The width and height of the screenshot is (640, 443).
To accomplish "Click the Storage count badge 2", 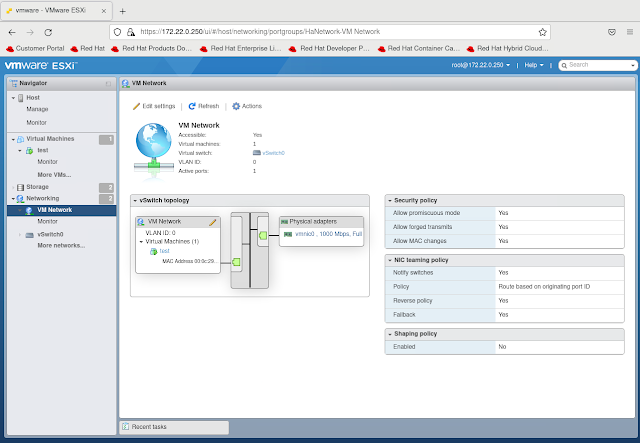I will tap(106, 187).
